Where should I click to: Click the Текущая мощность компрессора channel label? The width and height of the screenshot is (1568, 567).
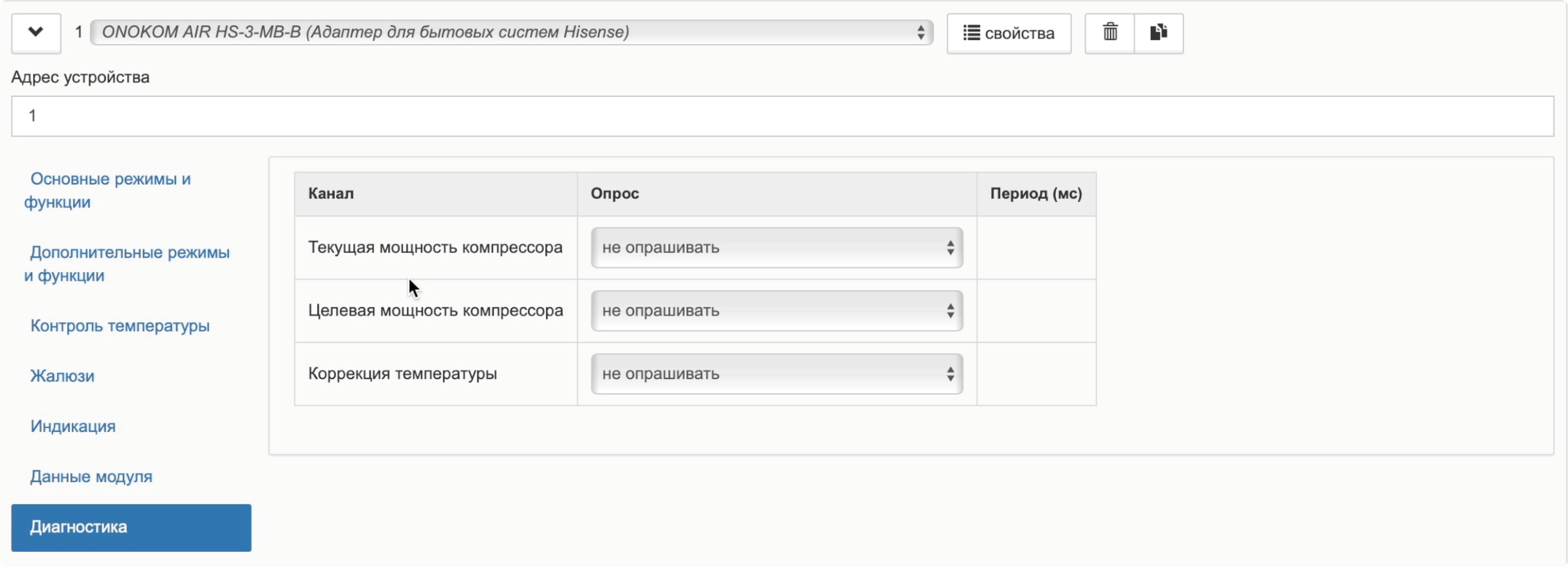click(x=435, y=247)
